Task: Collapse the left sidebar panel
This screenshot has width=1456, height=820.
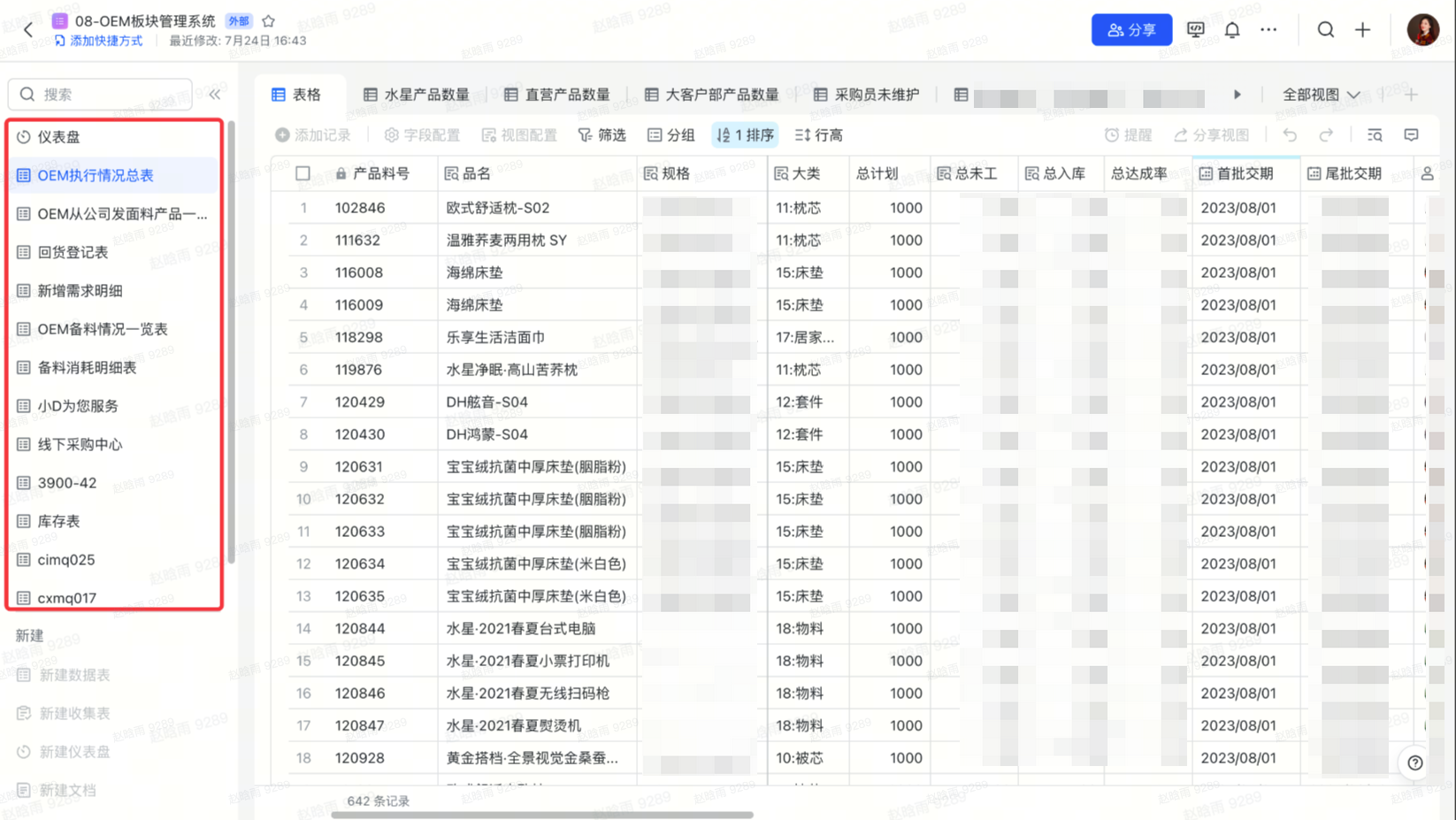Action: click(x=215, y=95)
